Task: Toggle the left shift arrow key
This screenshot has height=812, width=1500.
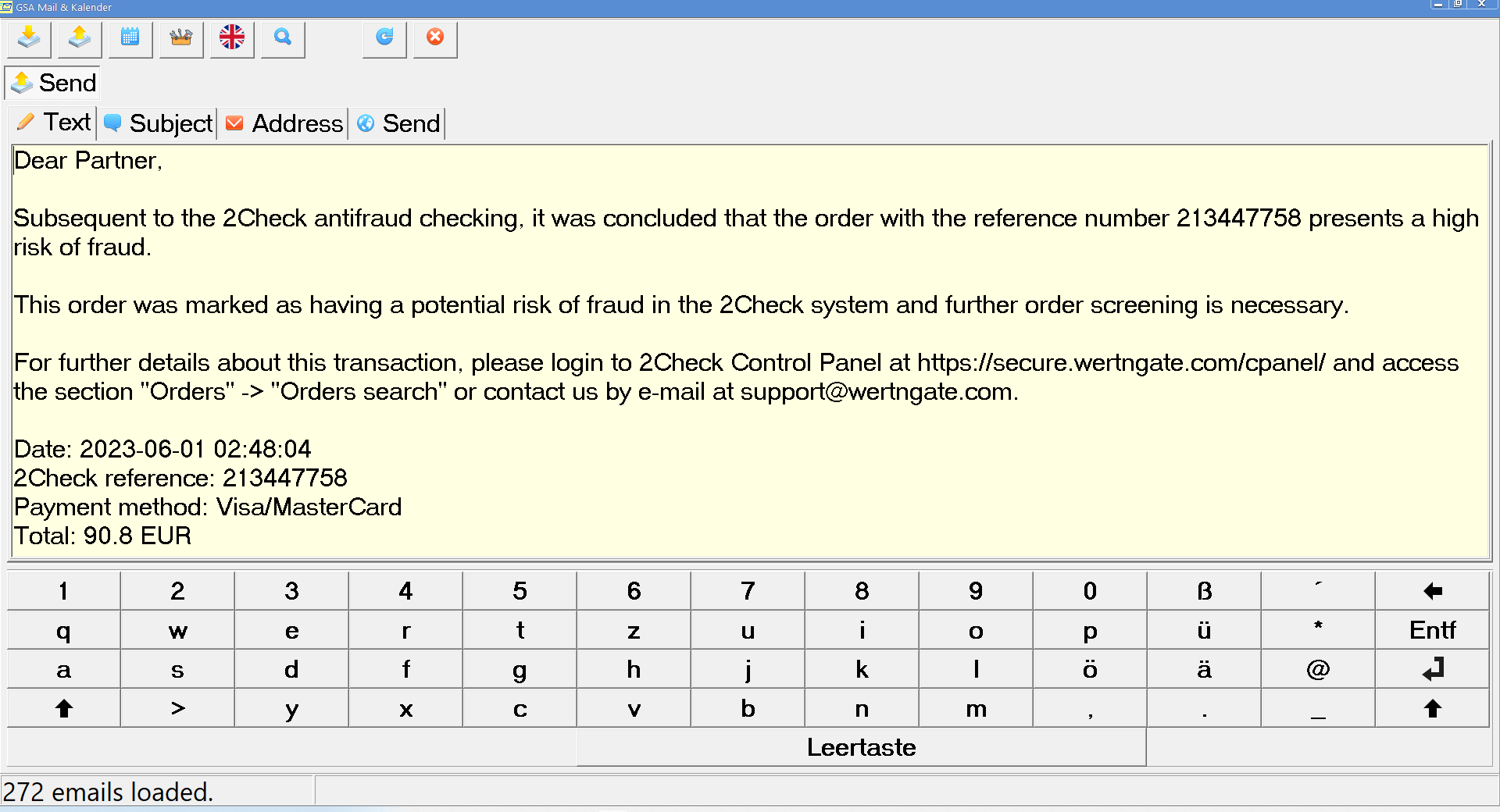Action: [x=64, y=709]
